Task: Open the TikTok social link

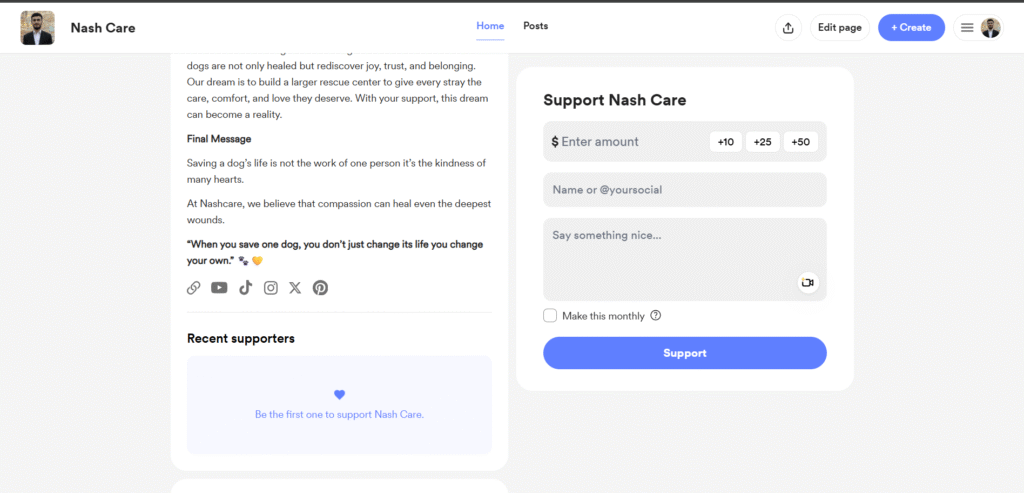Action: 245,288
